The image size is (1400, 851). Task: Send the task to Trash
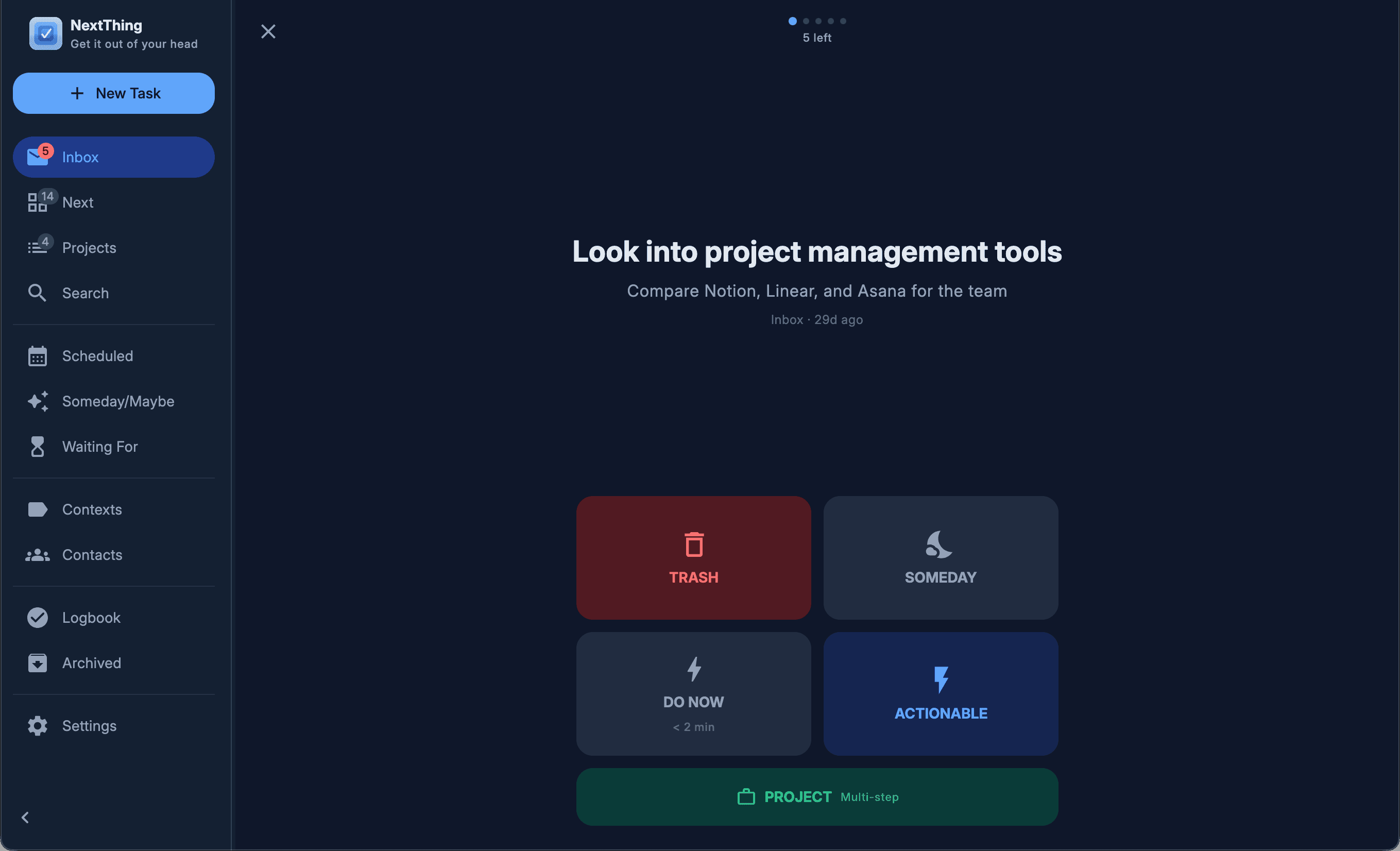tap(693, 558)
